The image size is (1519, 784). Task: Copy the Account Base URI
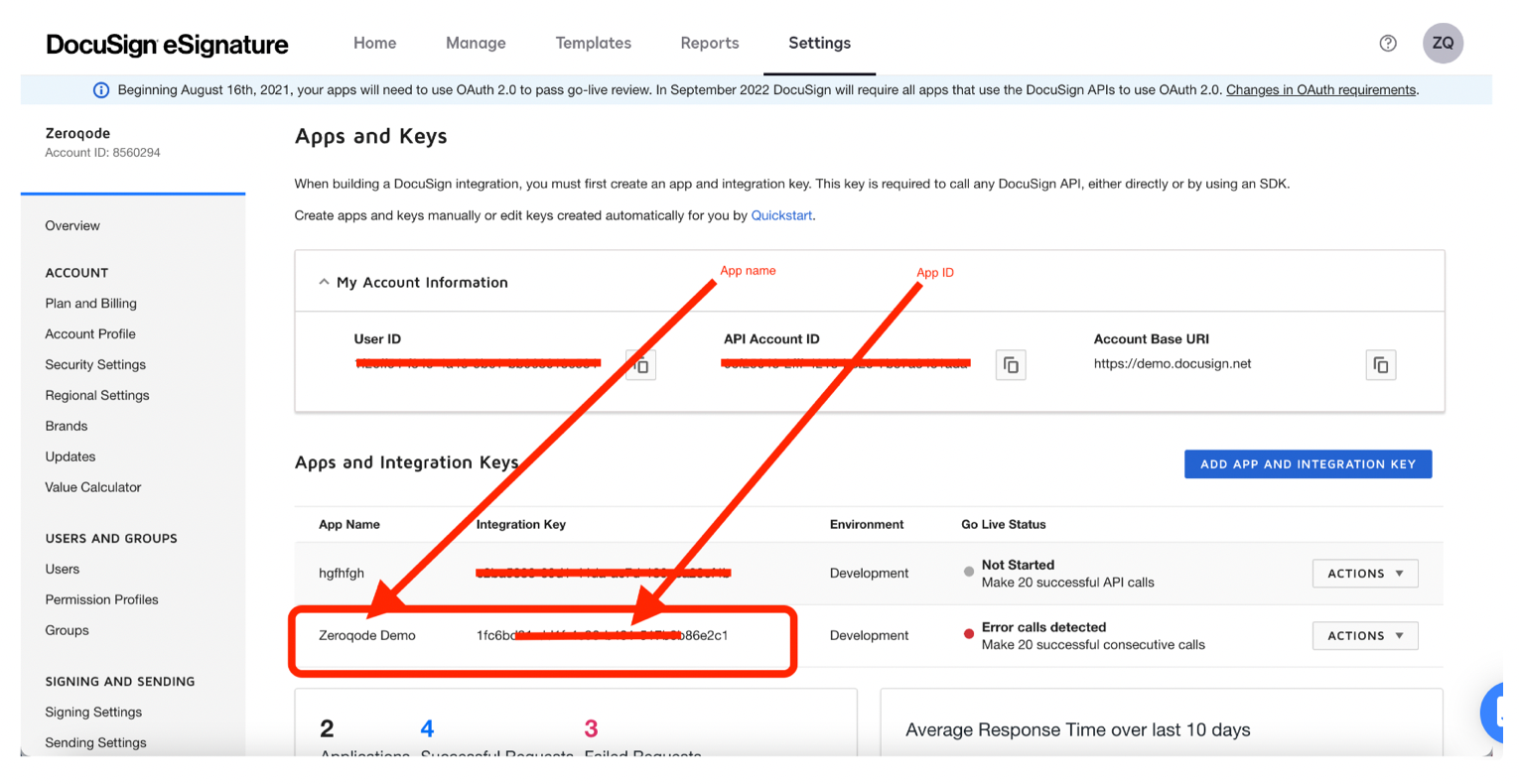pos(1381,365)
